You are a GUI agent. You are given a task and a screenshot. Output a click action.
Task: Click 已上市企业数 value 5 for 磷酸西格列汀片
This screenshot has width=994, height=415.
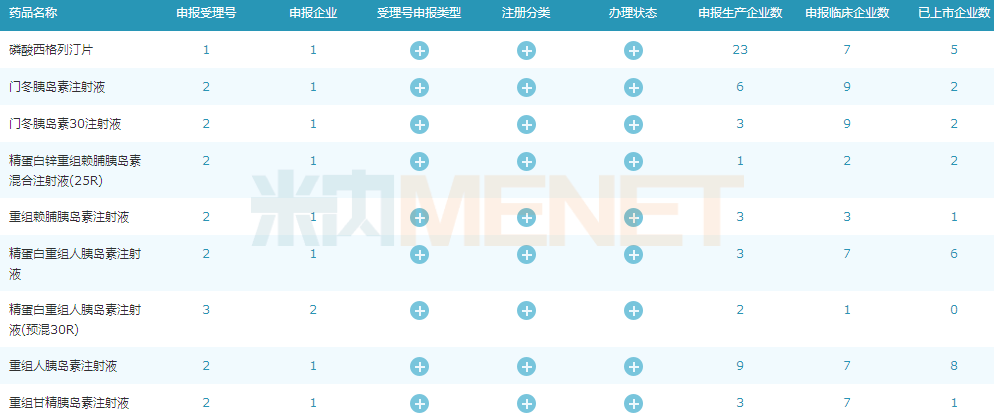(x=954, y=49)
